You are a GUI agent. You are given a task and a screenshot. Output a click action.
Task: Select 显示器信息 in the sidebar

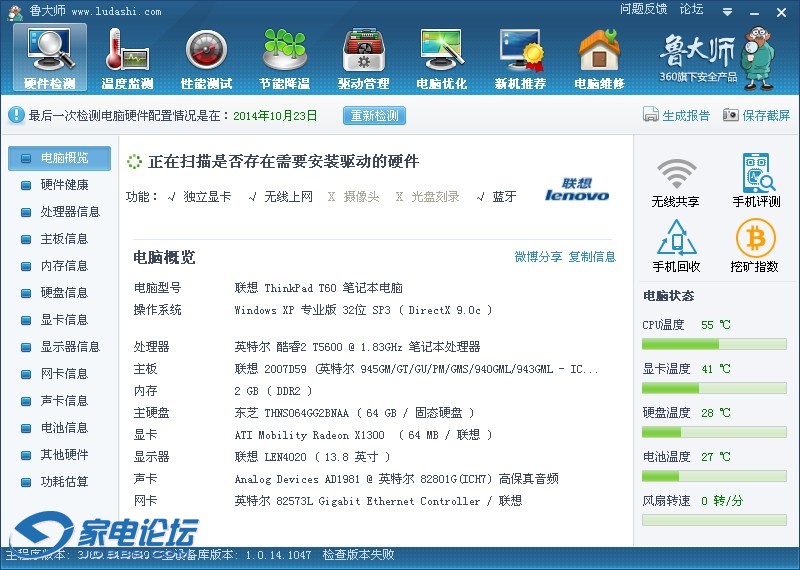[x=59, y=347]
